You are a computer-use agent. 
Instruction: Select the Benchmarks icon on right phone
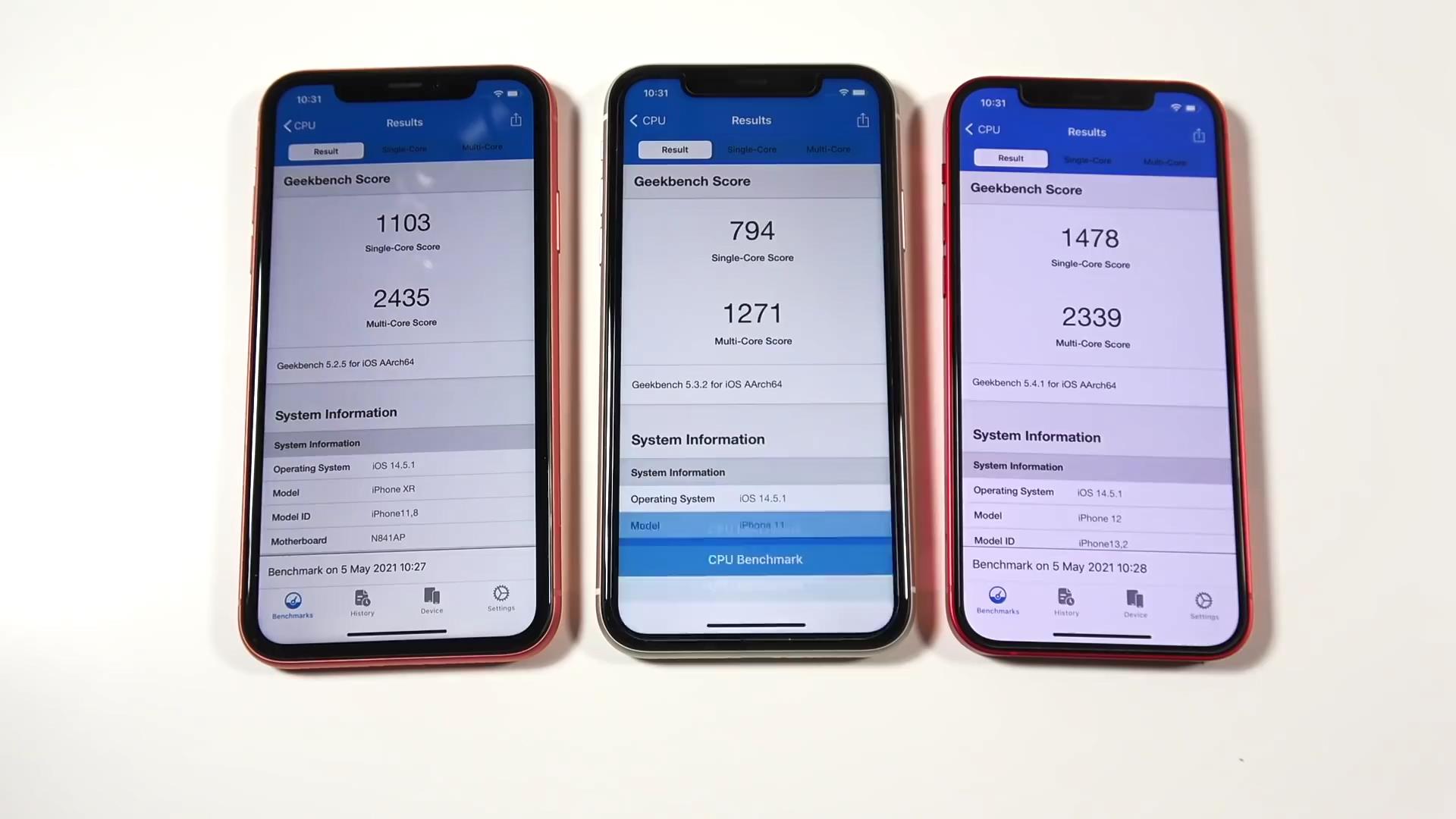point(998,600)
